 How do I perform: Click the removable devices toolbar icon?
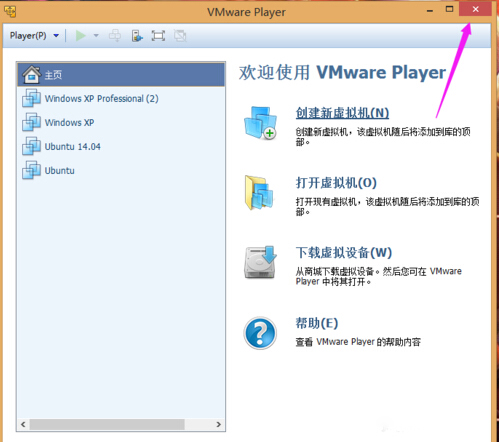(x=137, y=35)
